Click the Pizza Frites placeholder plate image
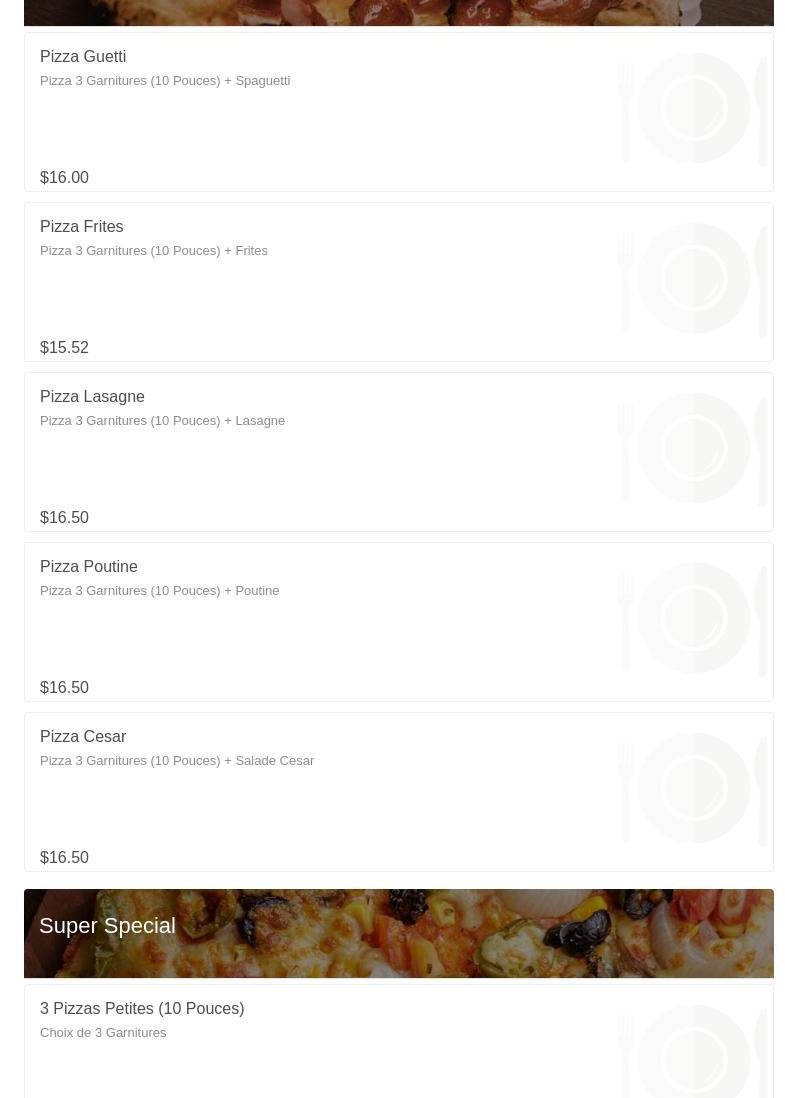 (693, 278)
